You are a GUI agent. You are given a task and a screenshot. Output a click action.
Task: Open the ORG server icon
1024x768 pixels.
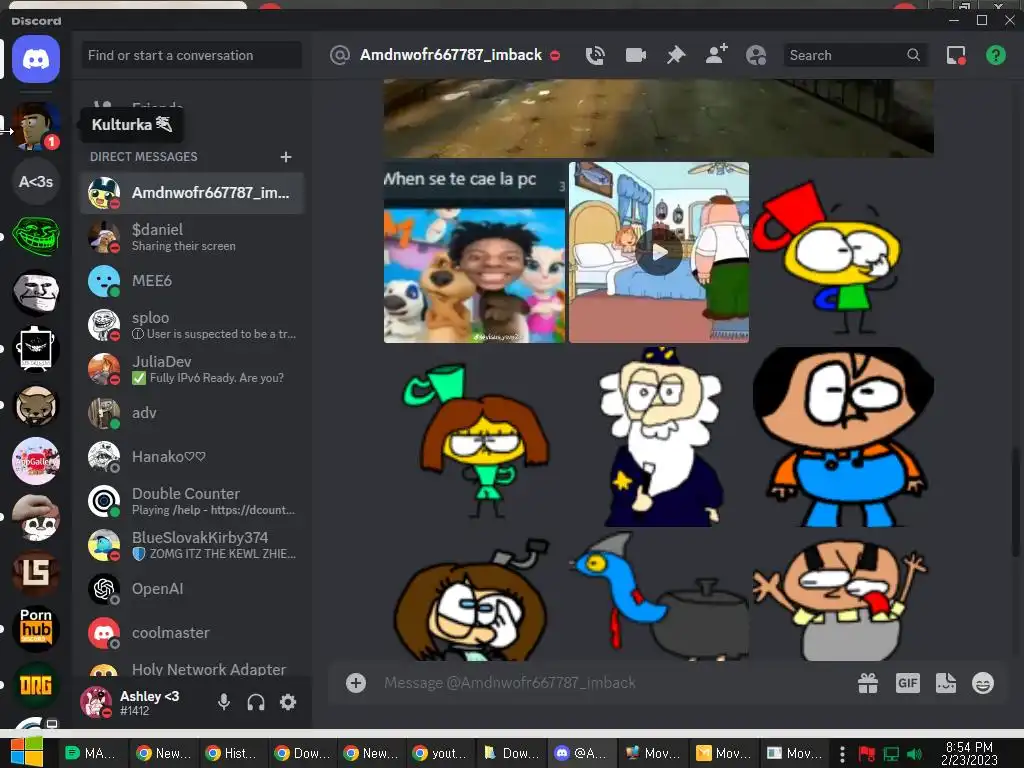click(36, 685)
